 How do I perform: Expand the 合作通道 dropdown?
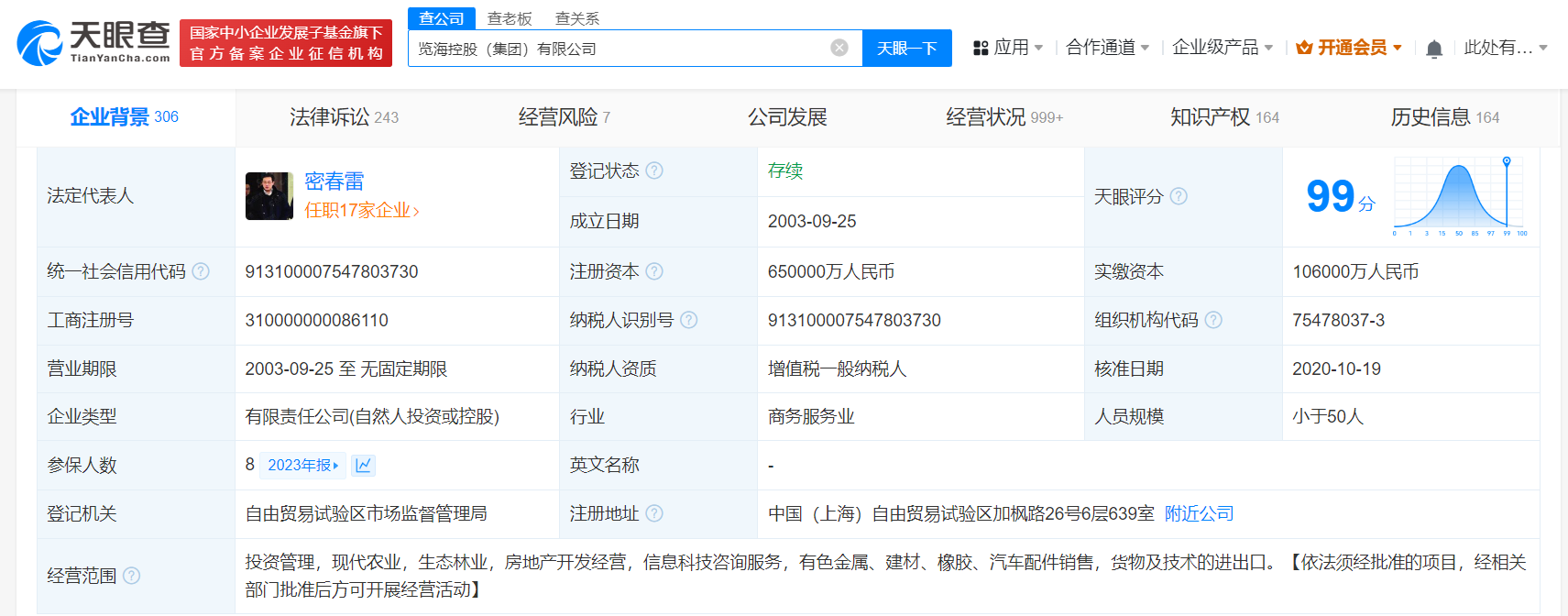pos(1106,48)
